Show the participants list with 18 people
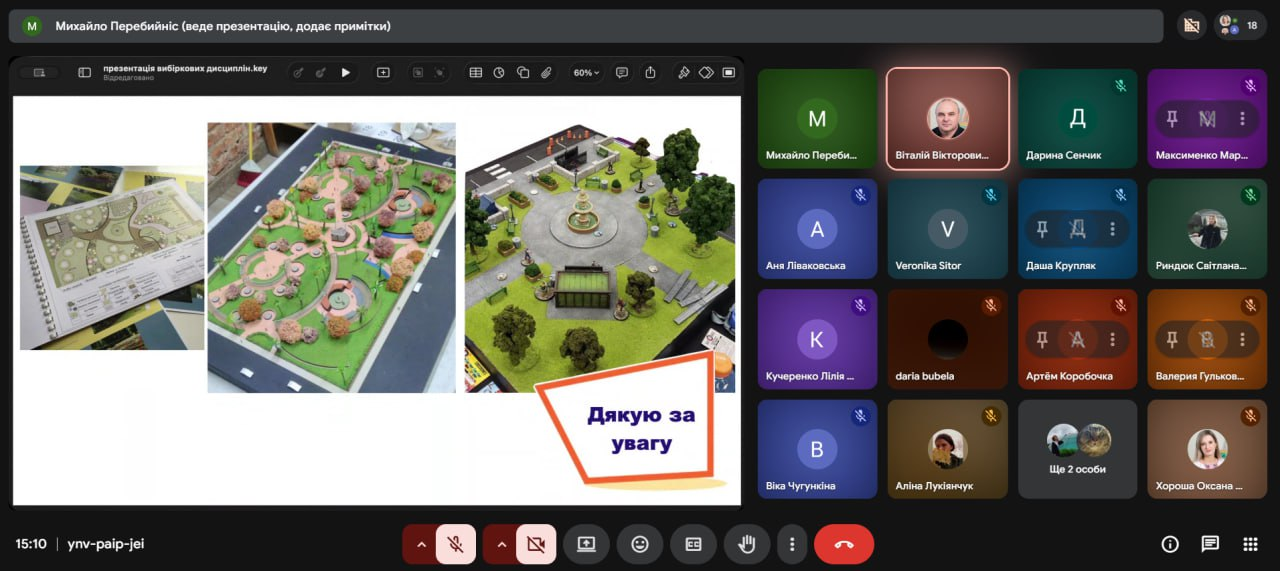 click(1240, 25)
